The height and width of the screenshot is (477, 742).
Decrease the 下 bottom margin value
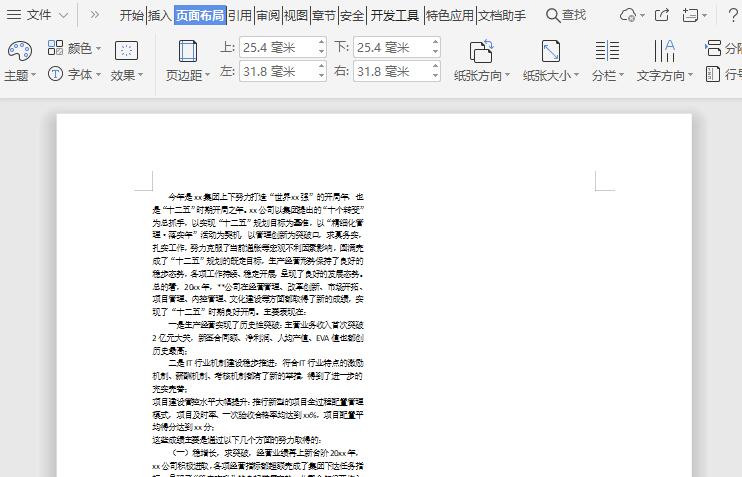436,52
